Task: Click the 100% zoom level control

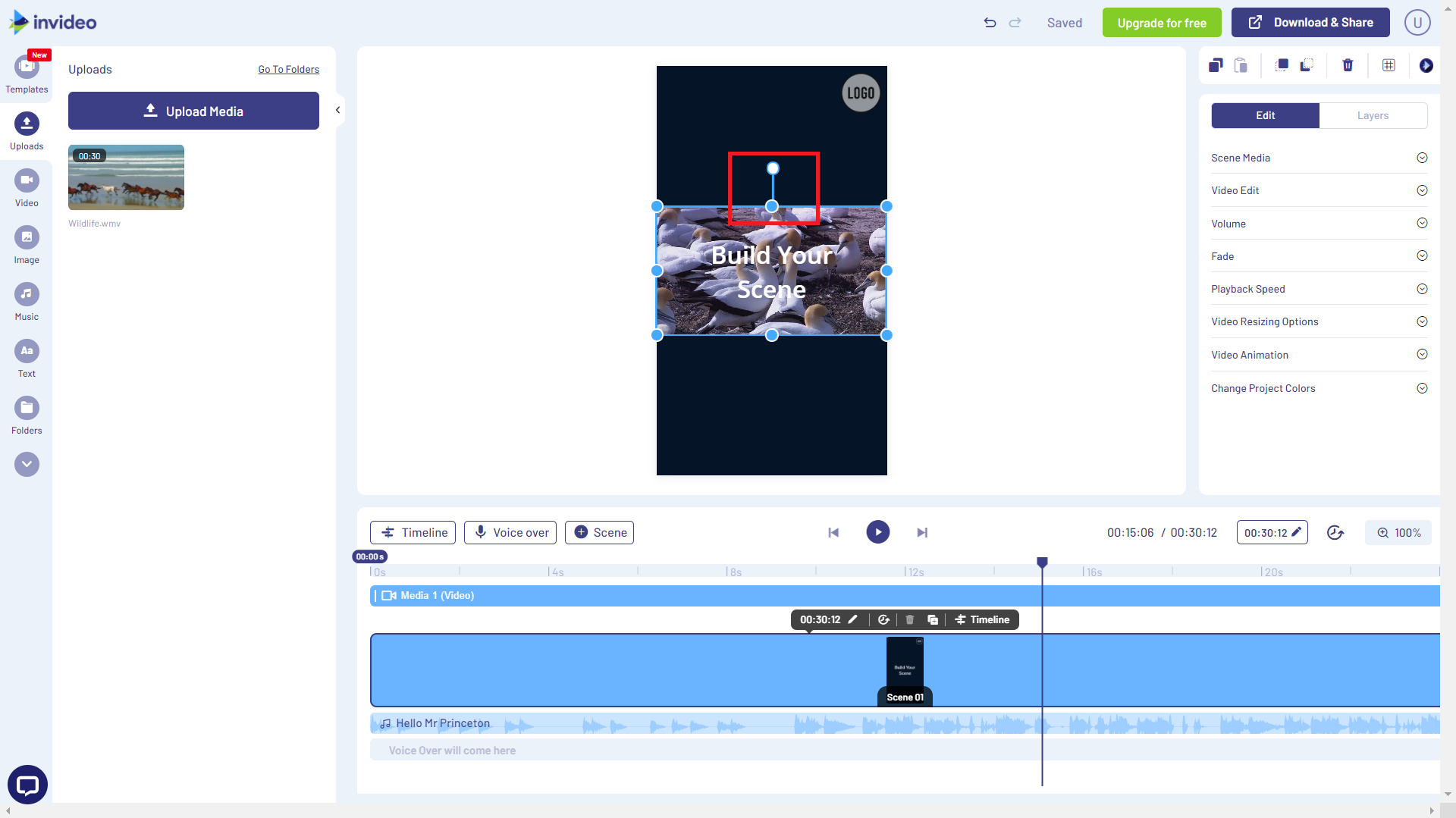Action: 1398,532
